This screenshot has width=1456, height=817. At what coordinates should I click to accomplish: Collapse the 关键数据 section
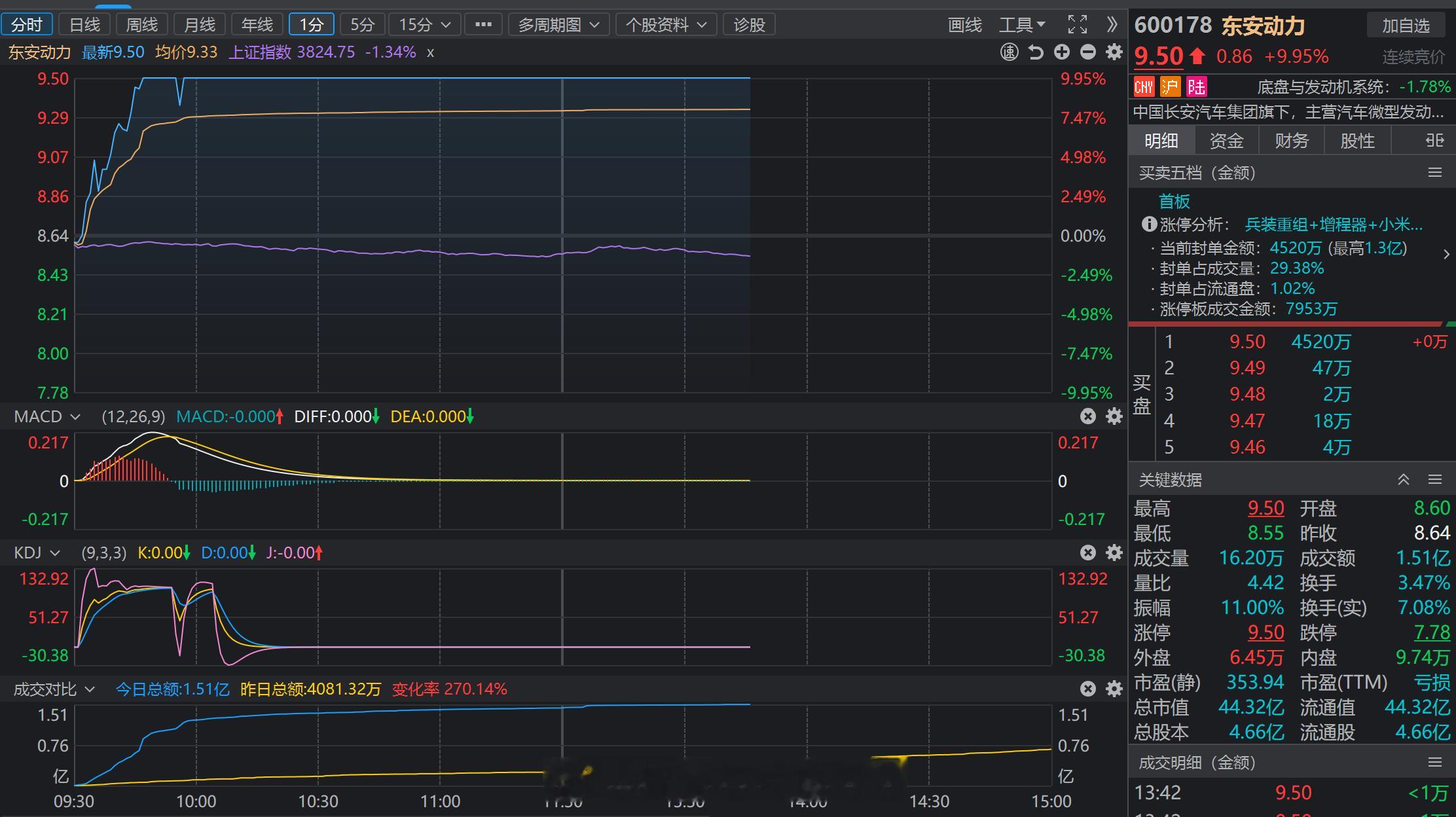(1404, 480)
